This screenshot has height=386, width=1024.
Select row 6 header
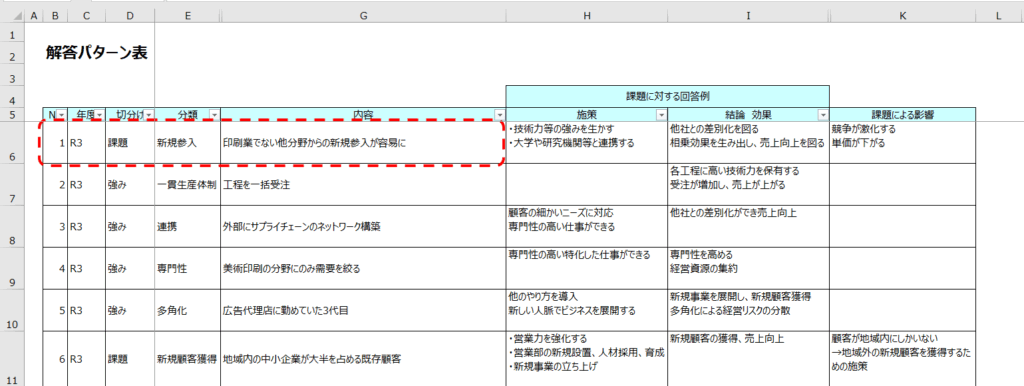pyautogui.click(x=11, y=142)
